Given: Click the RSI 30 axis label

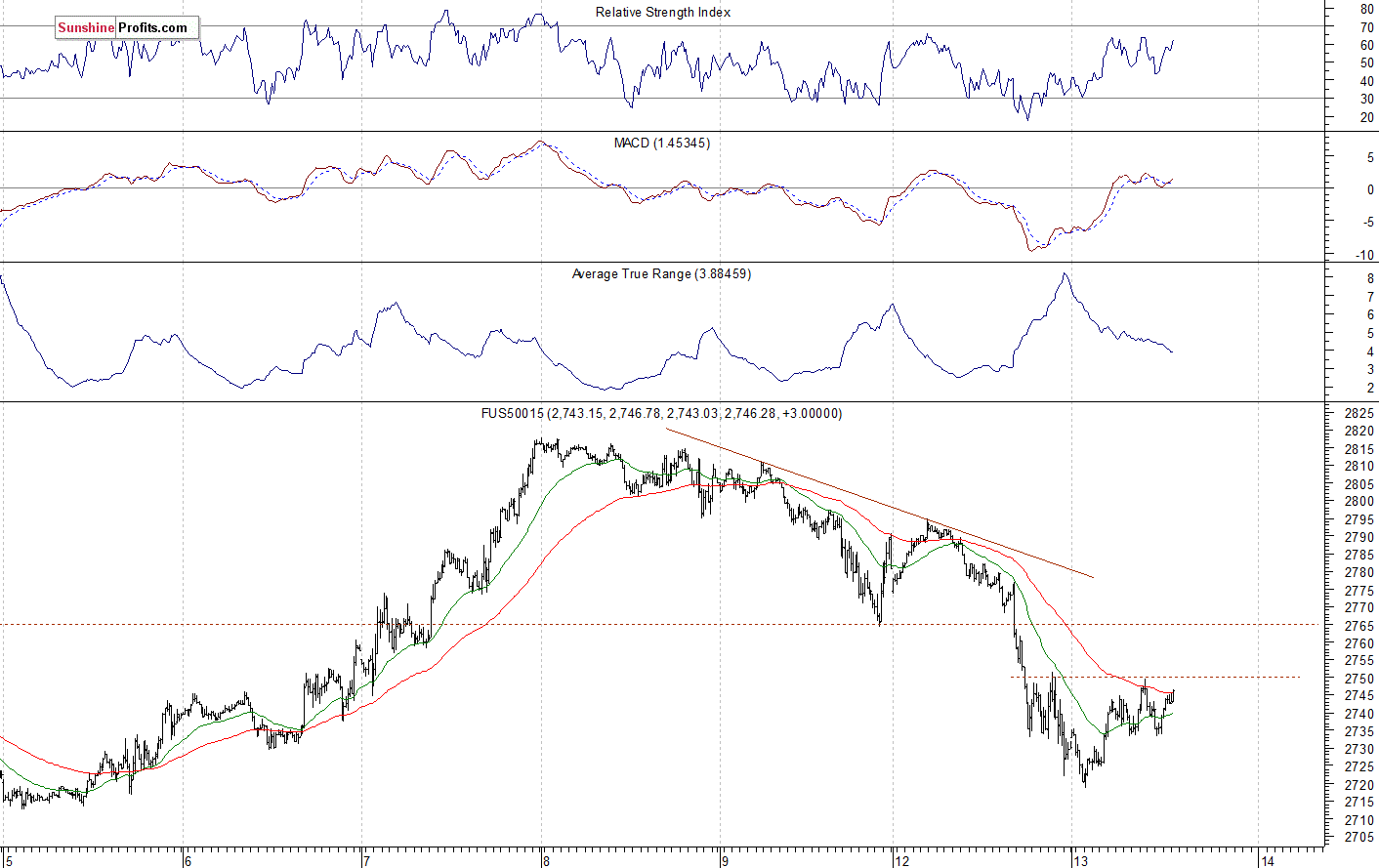Looking at the screenshot, I should coord(1366,100).
